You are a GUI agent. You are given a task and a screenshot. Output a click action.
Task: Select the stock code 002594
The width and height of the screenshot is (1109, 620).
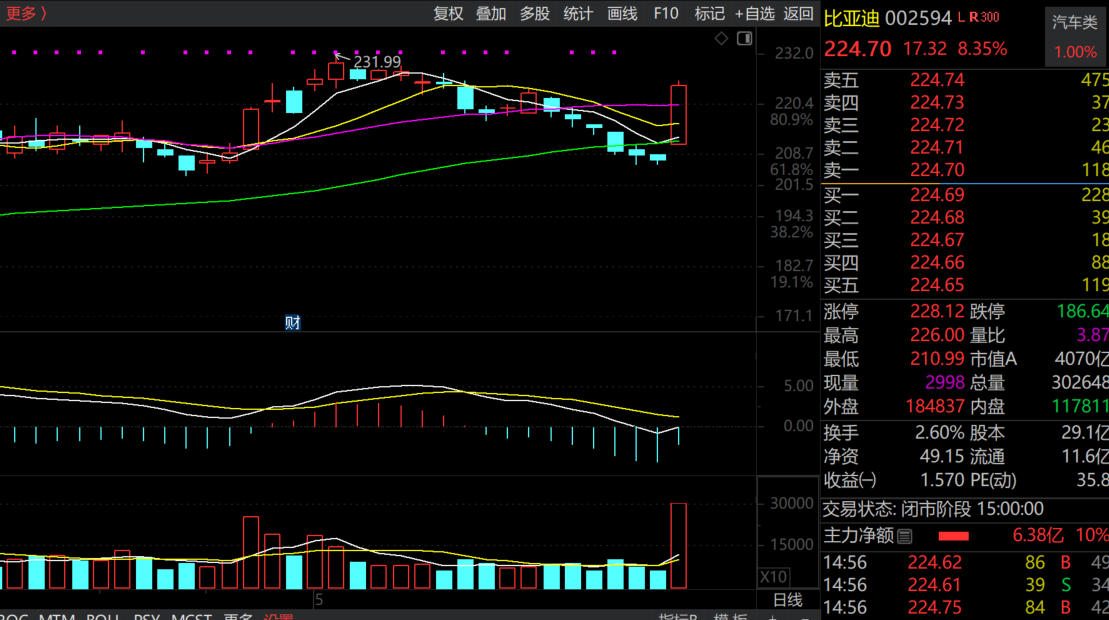point(918,18)
